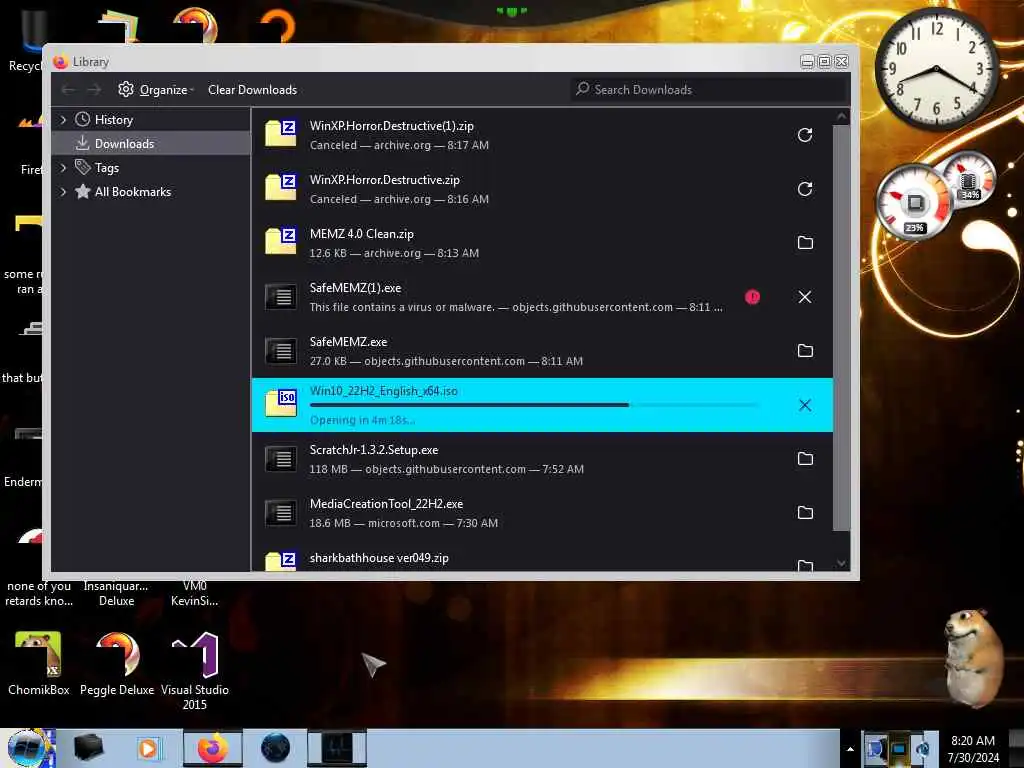
Task: Click the taskbar clock showing 8:20 AM
Action: click(973, 749)
